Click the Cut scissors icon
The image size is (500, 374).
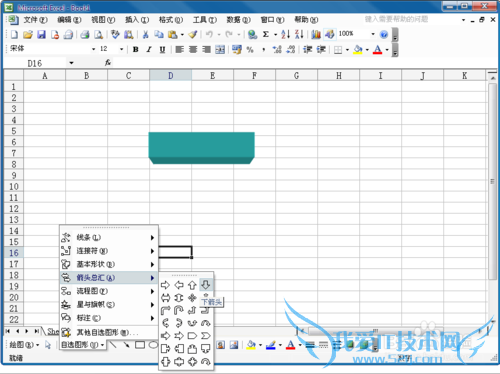pyautogui.click(x=145, y=34)
